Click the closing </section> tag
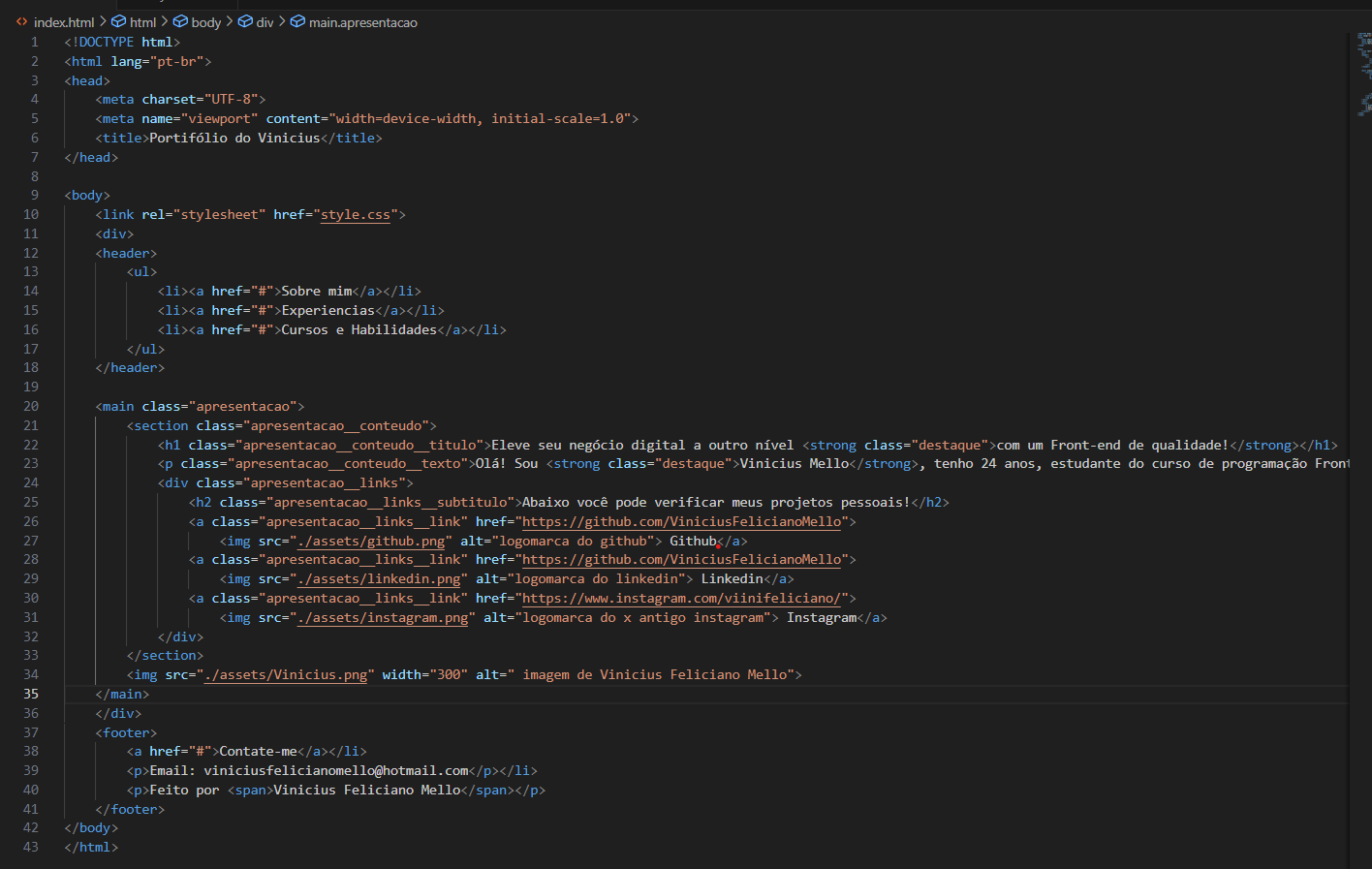Viewport: 1372px width, 869px height. (165, 656)
